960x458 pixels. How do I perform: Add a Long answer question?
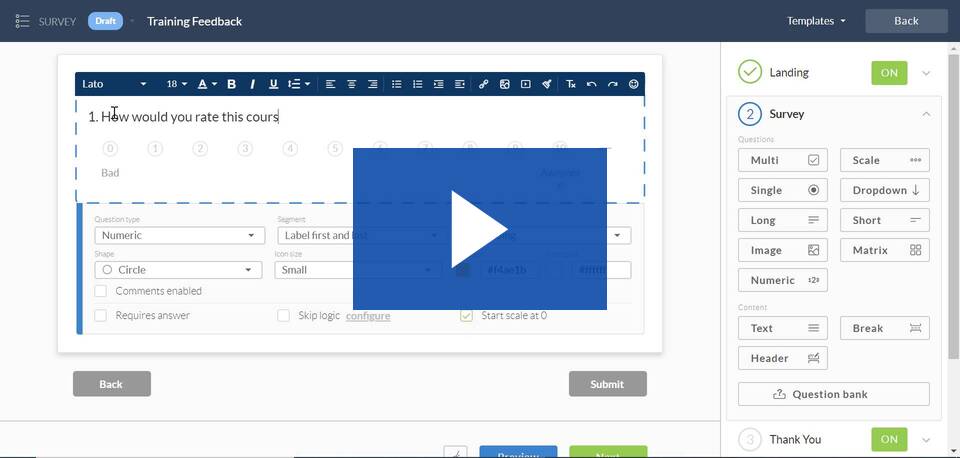(x=782, y=220)
